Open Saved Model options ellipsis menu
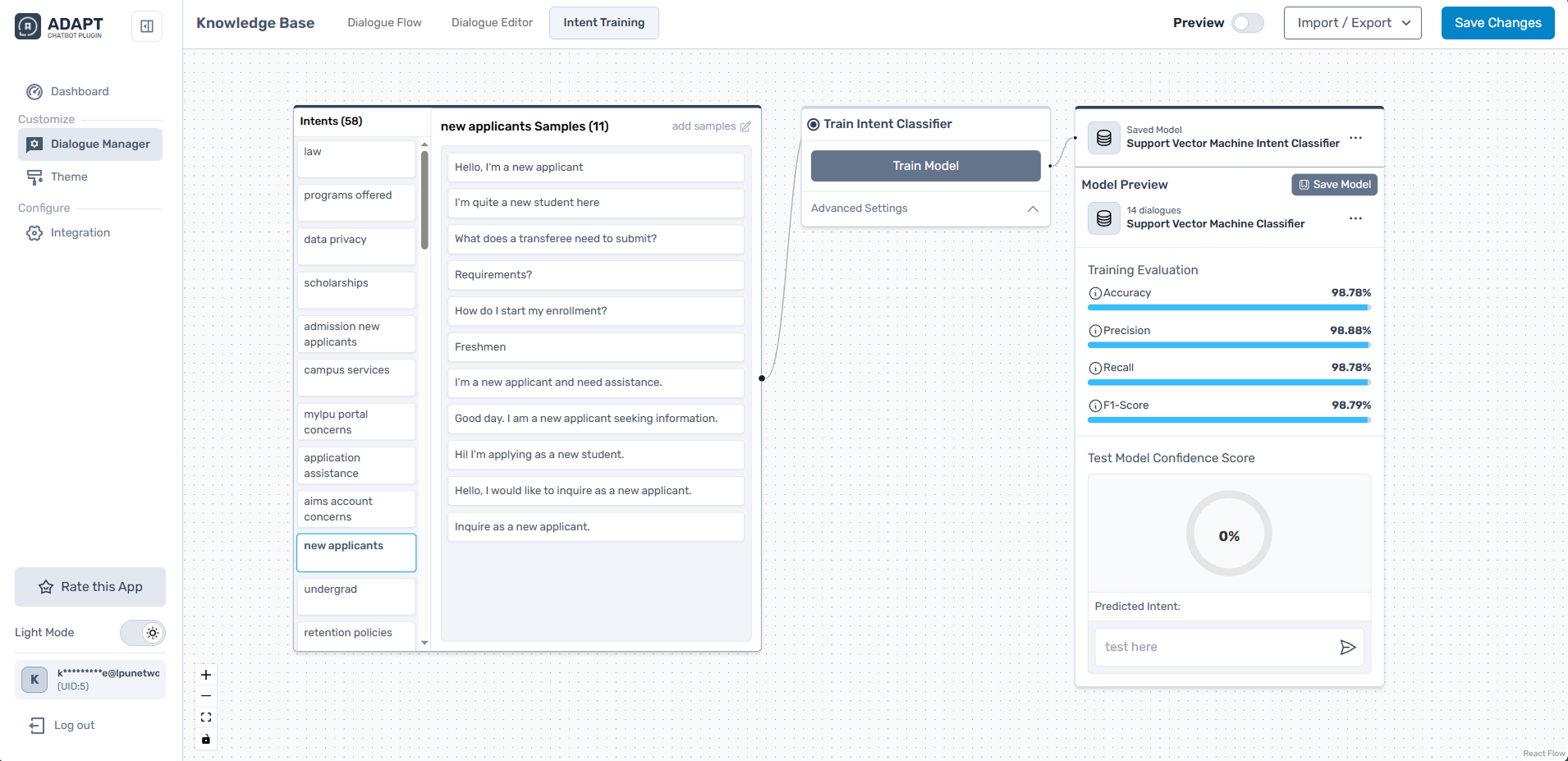Viewport: 1568px width, 761px height. click(x=1355, y=138)
